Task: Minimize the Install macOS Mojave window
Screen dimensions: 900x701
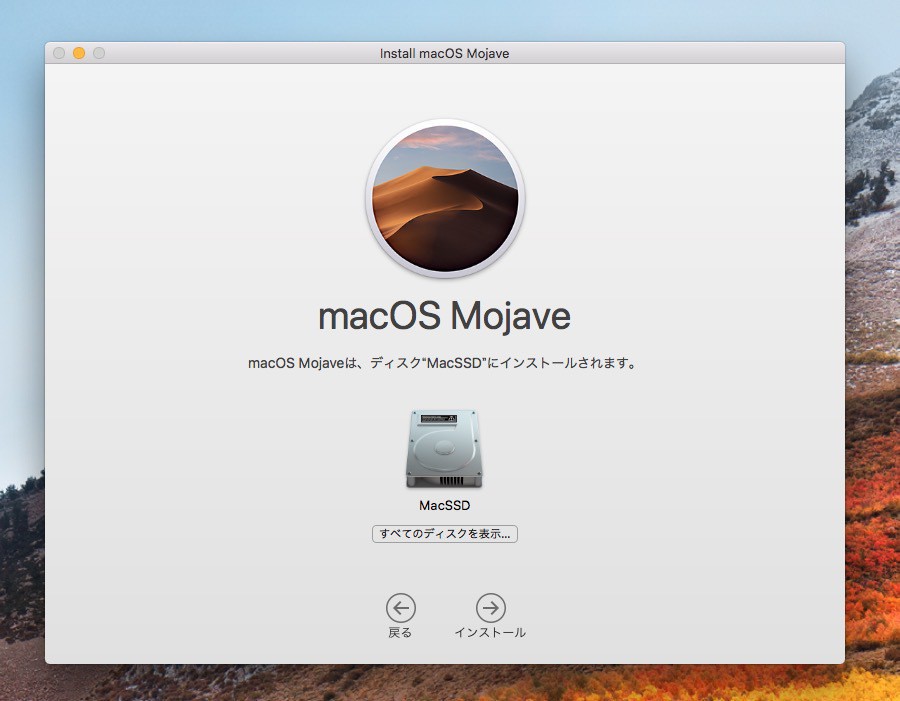Action: [79, 53]
